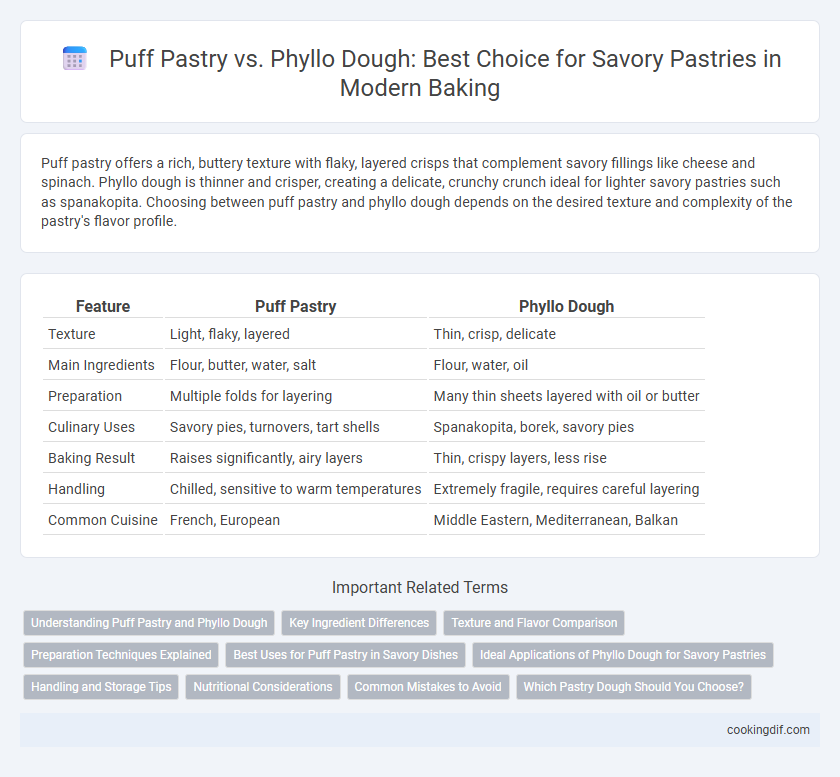Select 'Ideal Applications of Phyllo Dough for Savory Pastries'
The width and height of the screenshot is (840, 777).
click(623, 655)
